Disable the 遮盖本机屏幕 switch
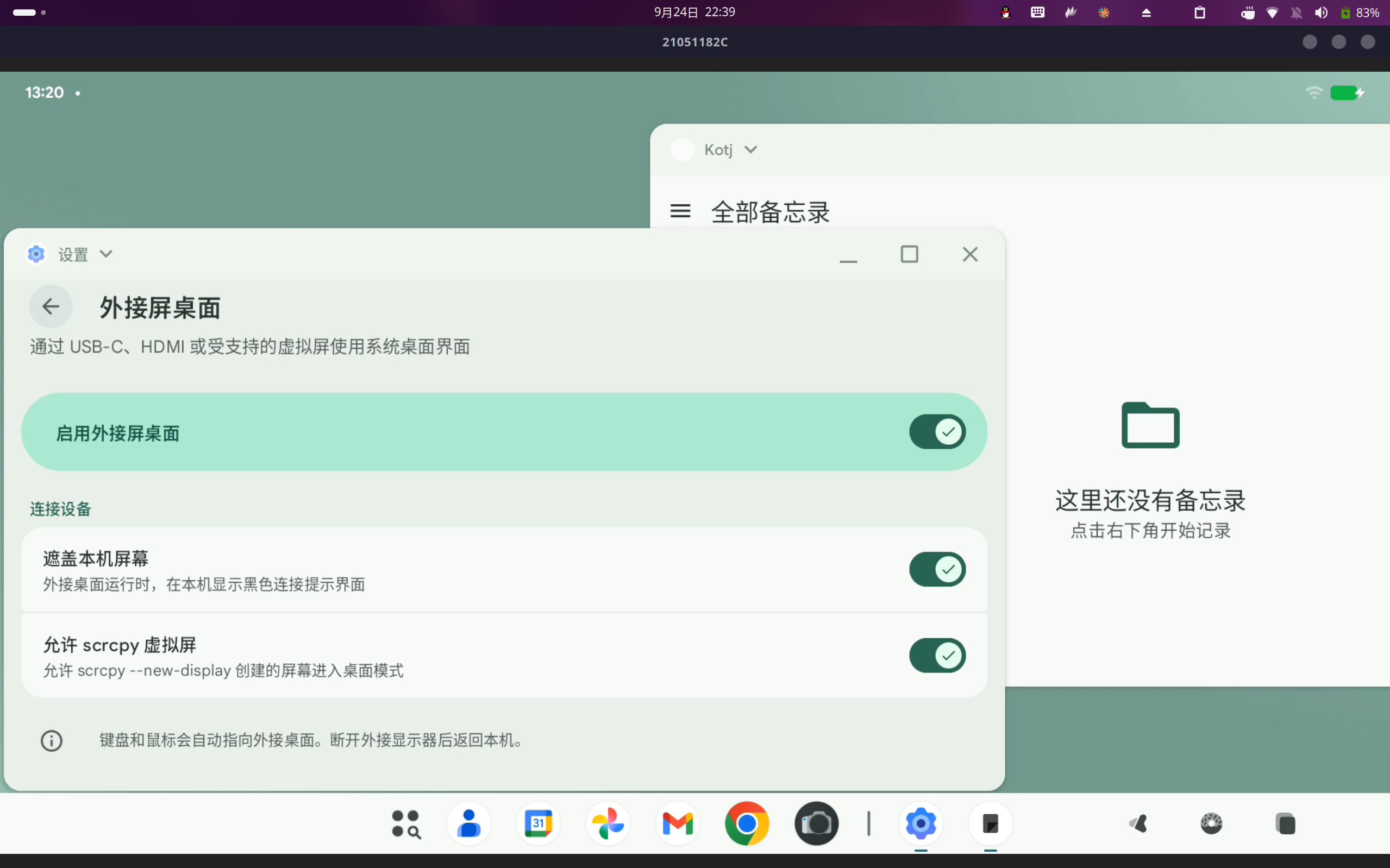Viewport: 1390px width, 868px height. (937, 569)
